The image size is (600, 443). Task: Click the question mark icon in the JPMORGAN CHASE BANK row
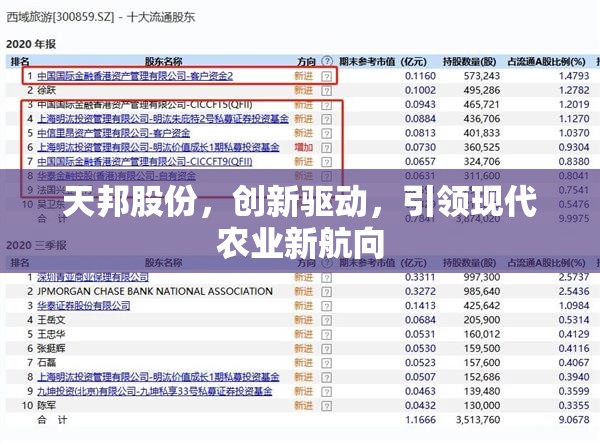click(x=326, y=292)
